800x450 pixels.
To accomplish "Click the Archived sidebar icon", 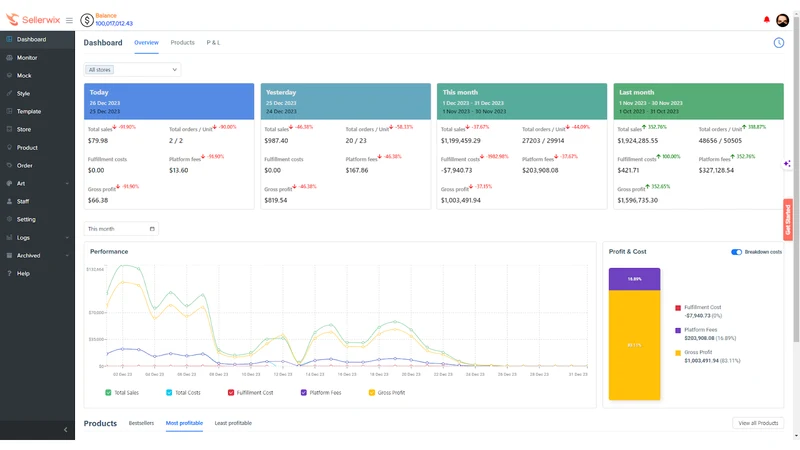I will point(9,255).
